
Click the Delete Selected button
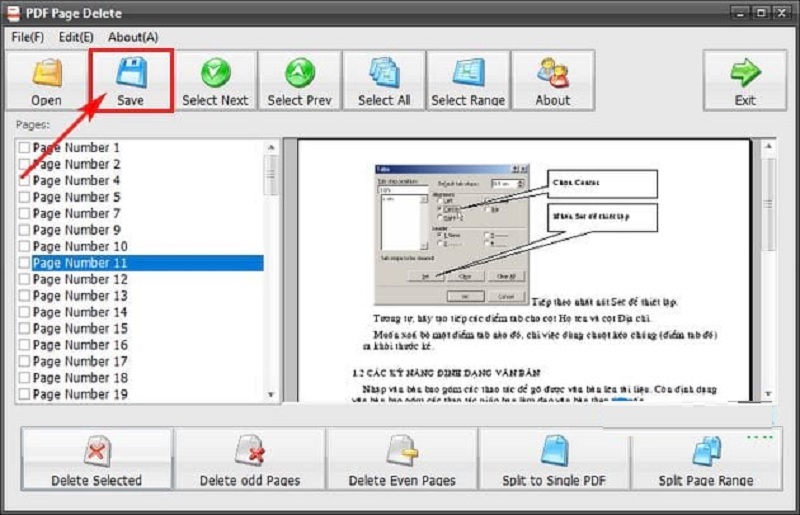coord(96,461)
